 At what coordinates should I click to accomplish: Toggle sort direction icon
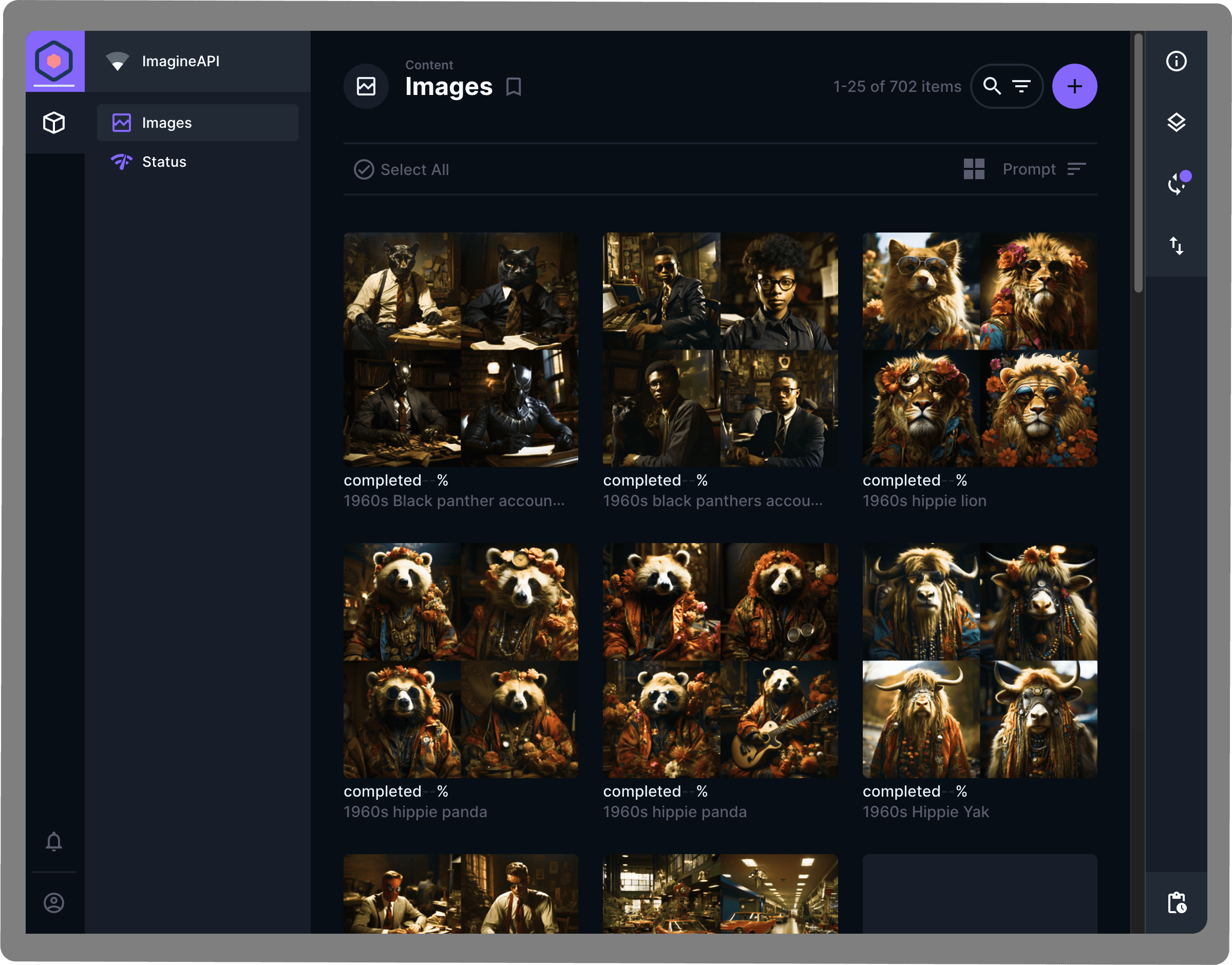point(1076,169)
